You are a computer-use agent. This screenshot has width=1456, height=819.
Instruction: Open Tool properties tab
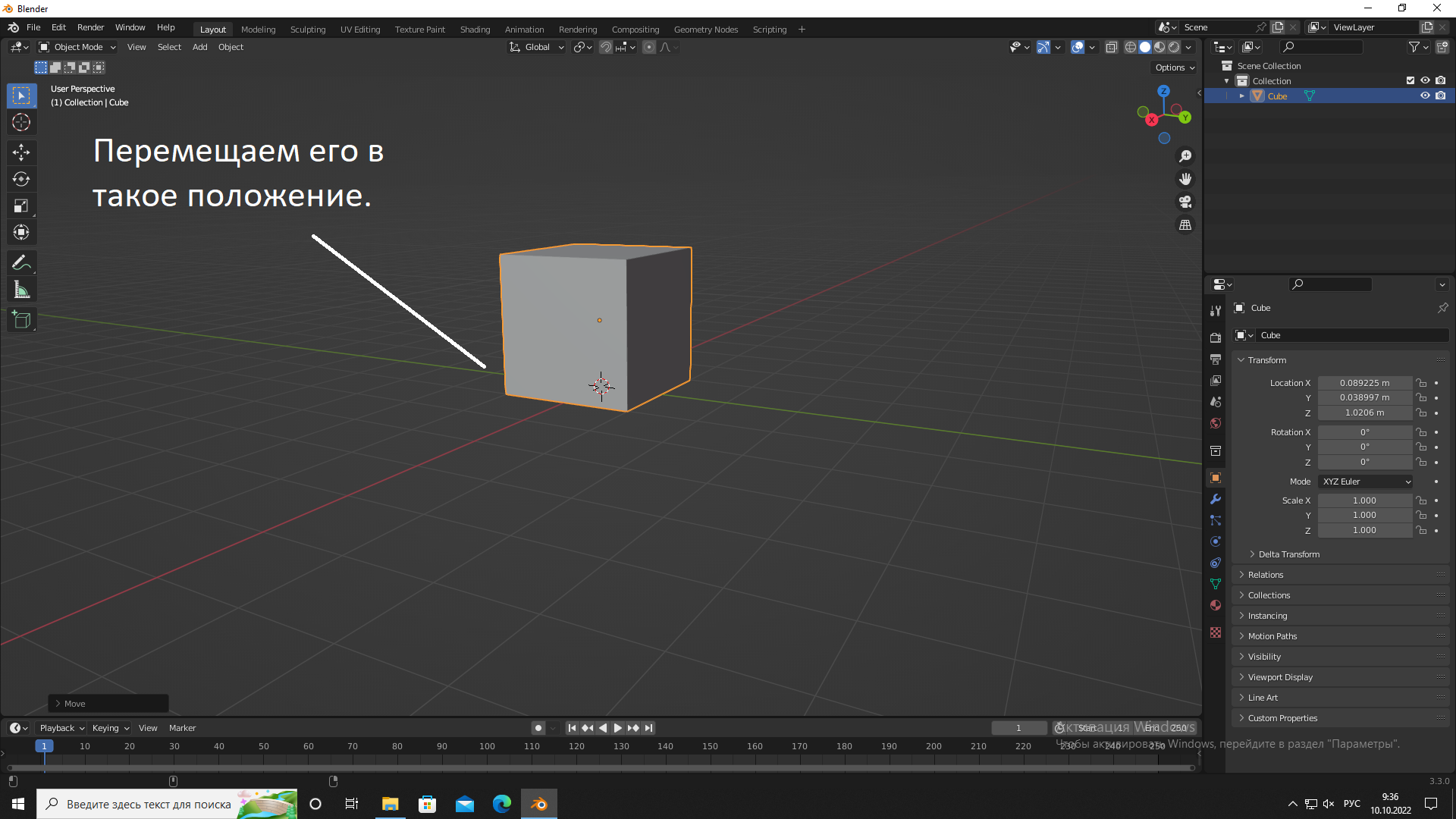pos(1216,311)
